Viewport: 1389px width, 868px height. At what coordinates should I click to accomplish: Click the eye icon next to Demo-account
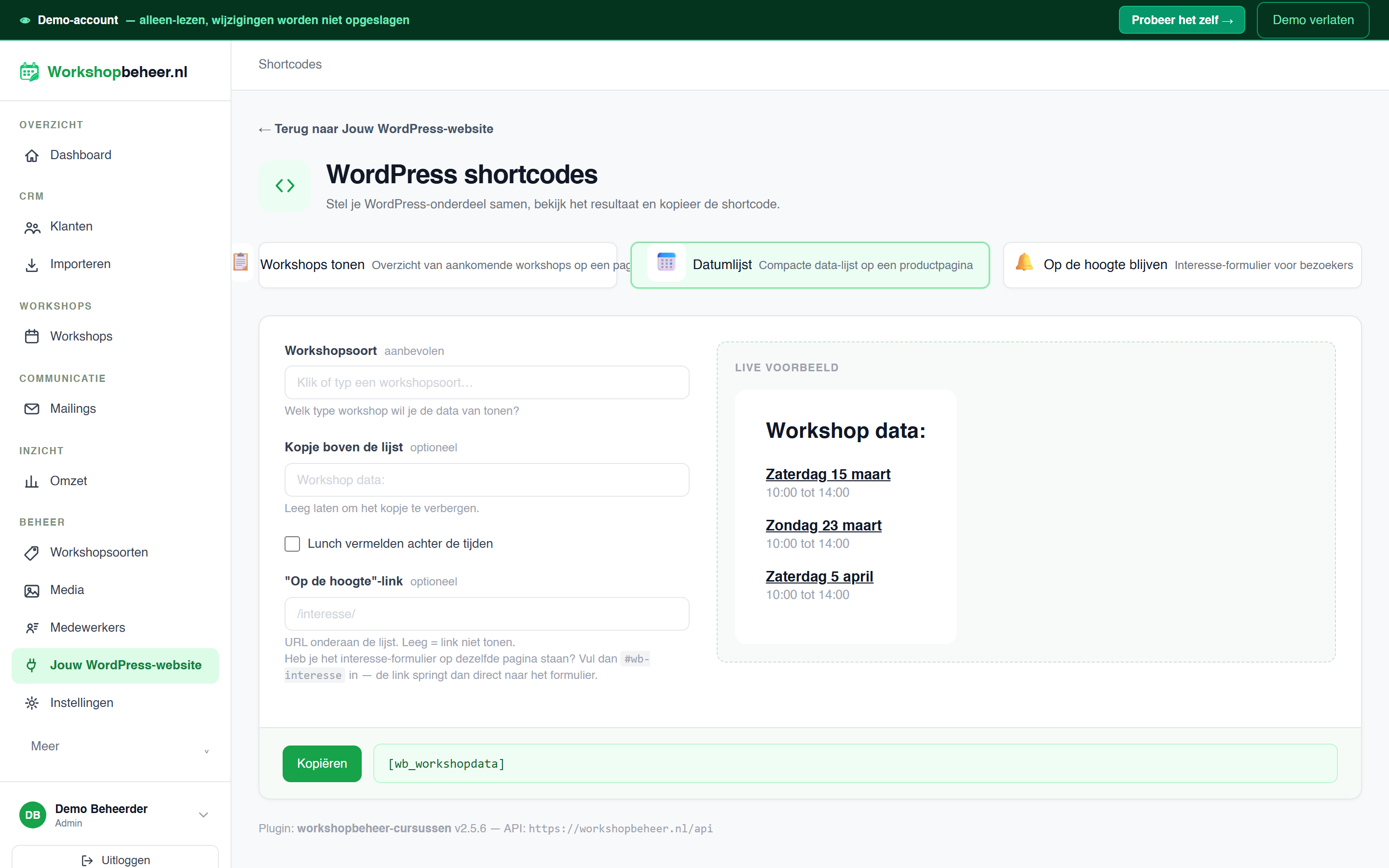point(25,21)
